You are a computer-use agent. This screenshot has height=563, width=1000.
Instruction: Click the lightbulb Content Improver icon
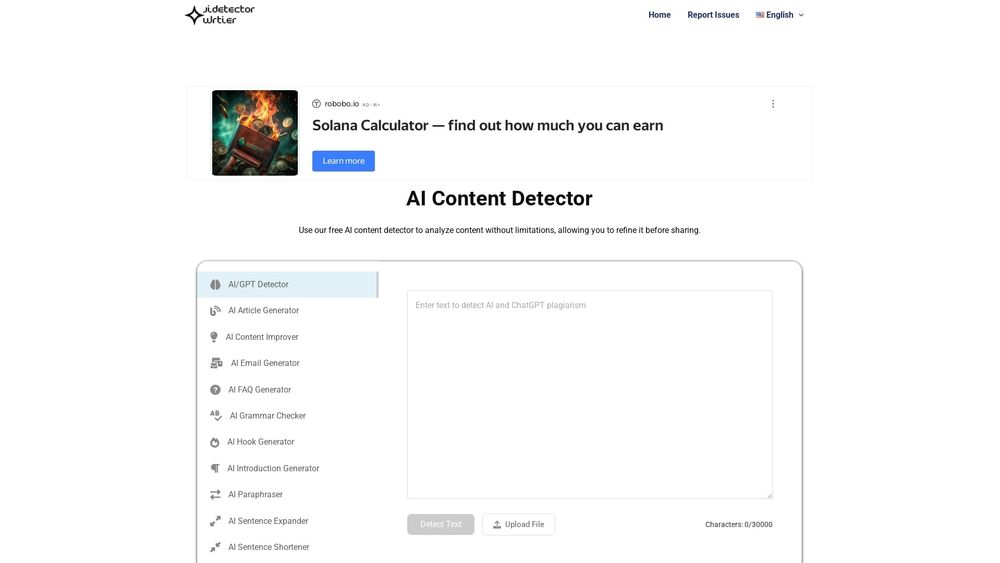point(214,337)
